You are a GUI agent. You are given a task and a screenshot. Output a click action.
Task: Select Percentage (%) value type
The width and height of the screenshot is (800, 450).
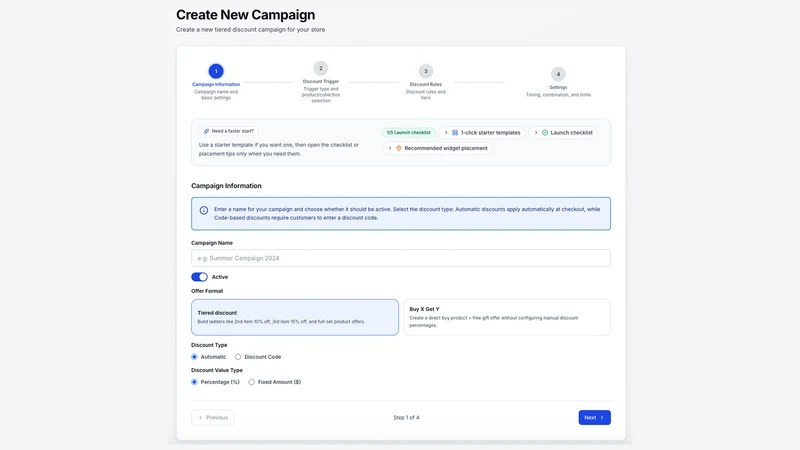pos(194,382)
